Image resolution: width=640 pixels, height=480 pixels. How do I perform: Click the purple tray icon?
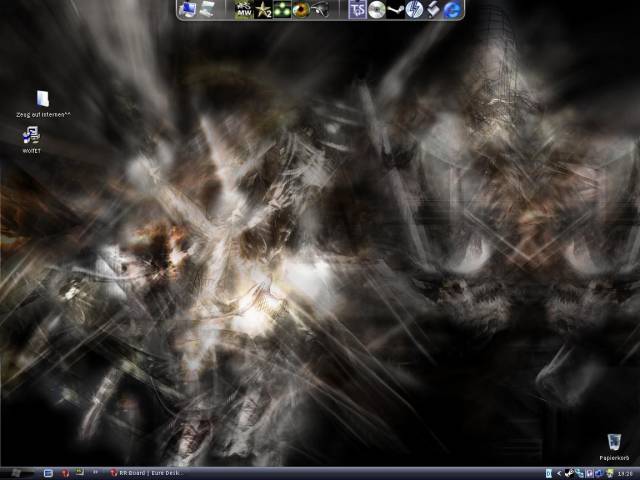(x=590, y=473)
